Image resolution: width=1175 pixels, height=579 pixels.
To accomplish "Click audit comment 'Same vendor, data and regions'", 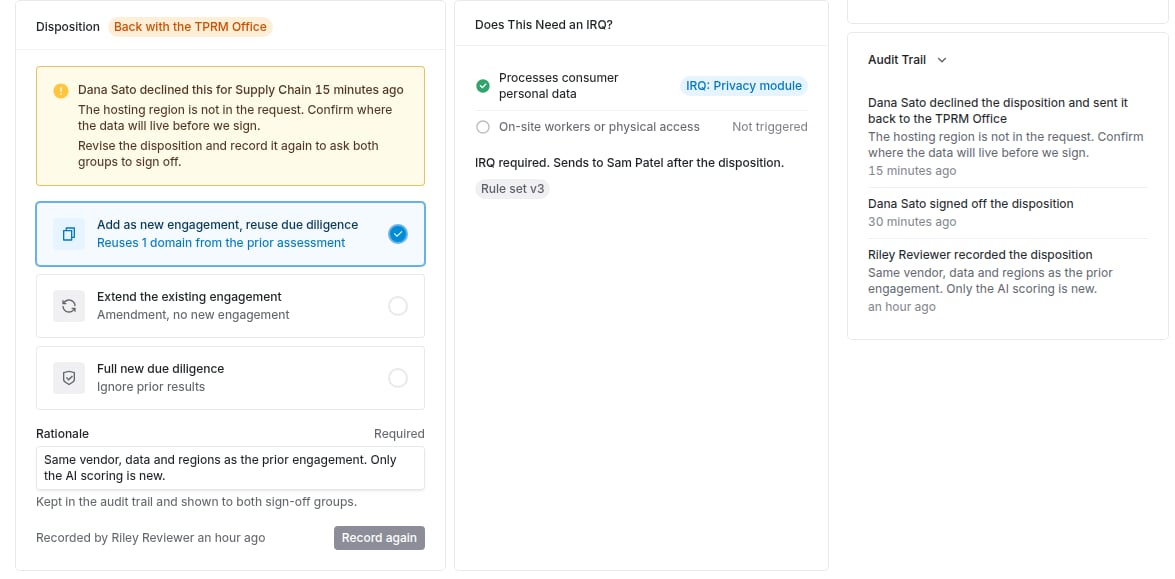I will [x=990, y=280].
